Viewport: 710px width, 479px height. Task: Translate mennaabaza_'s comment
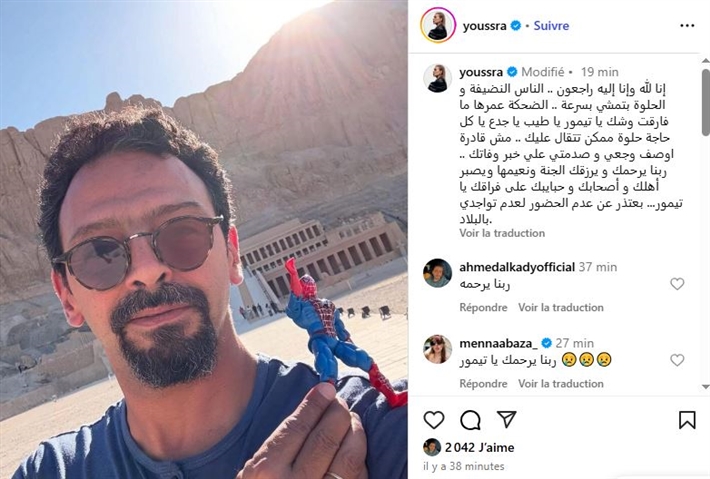[x=561, y=383]
